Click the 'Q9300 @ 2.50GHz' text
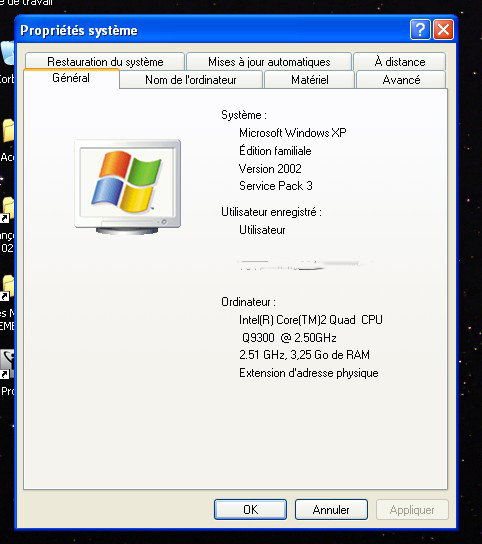 [289, 338]
